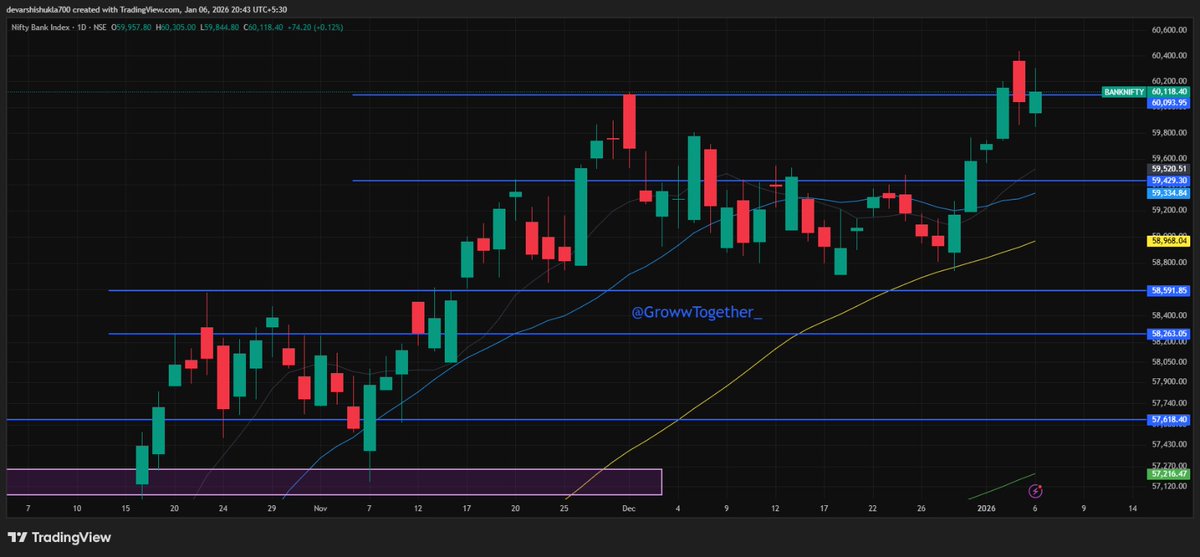1200x557 pixels.
Task: Click the 60,600.00 price axis tick
Action: click(x=1169, y=29)
